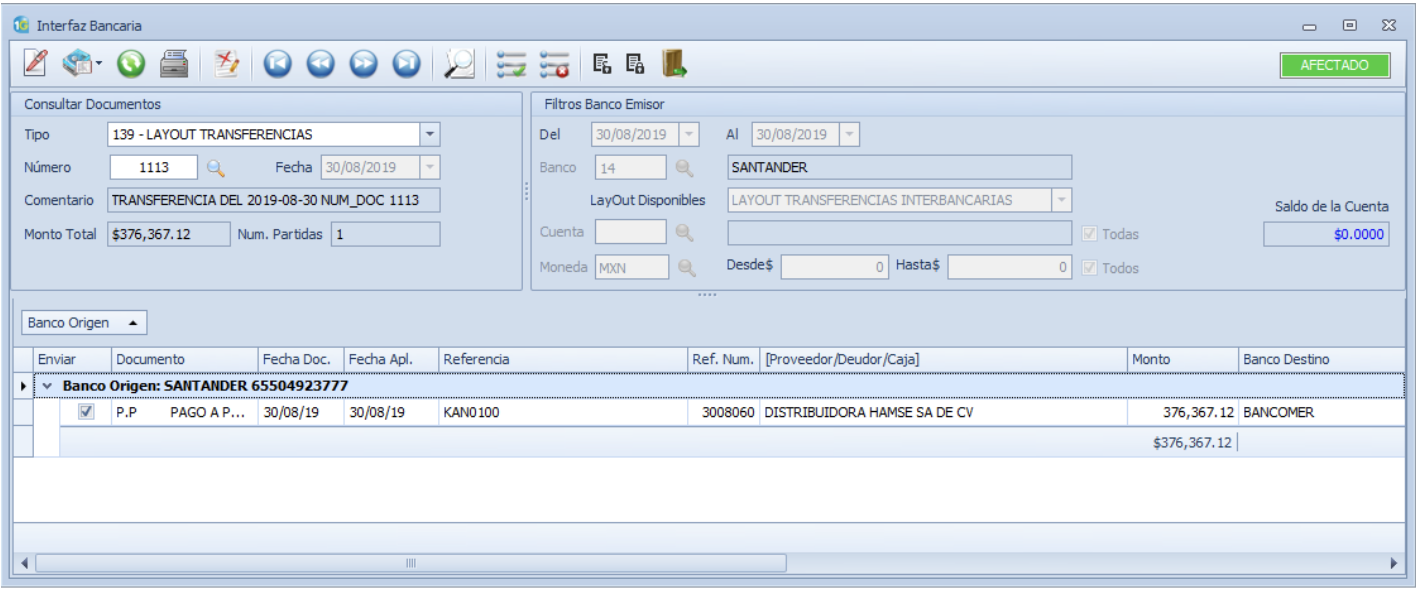Collapse the Banco Origen: SANTANDER group row
The image size is (1416, 592).
(47, 385)
